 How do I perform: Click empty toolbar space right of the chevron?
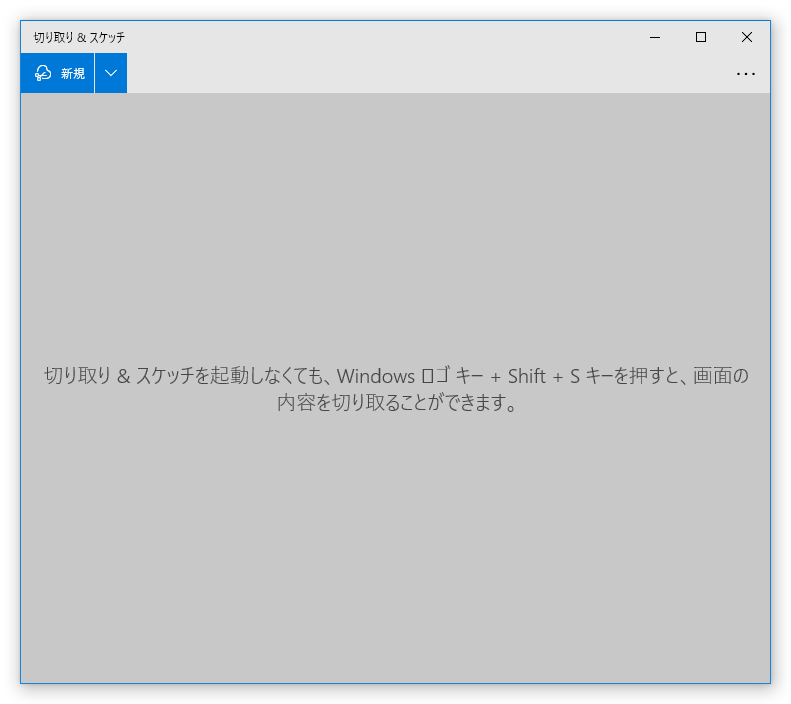pyautogui.click(x=420, y=73)
